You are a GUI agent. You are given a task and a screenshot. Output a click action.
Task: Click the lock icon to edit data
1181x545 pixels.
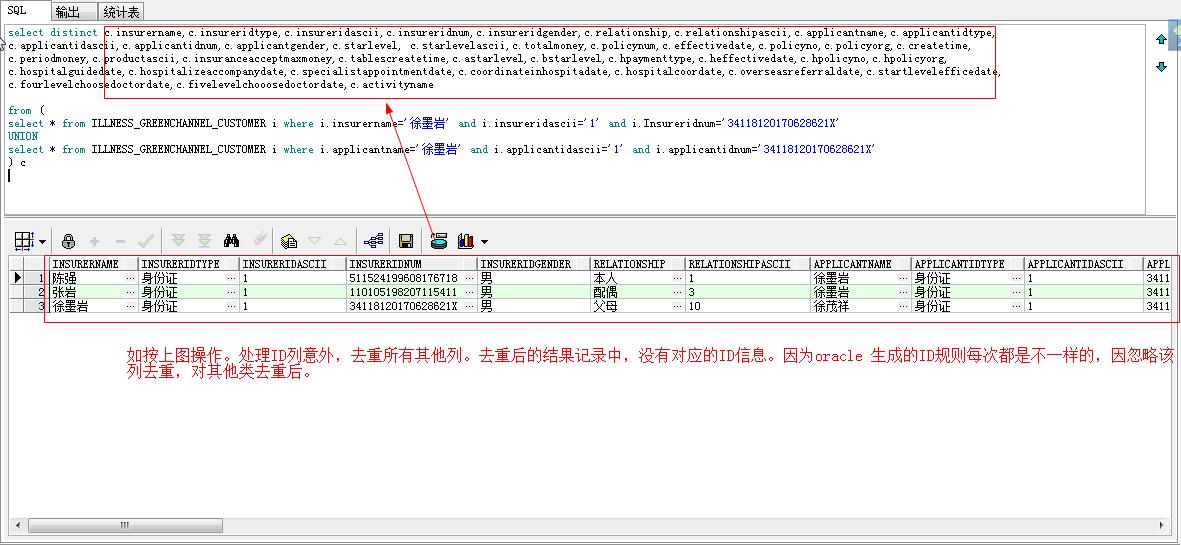pyautogui.click(x=69, y=241)
